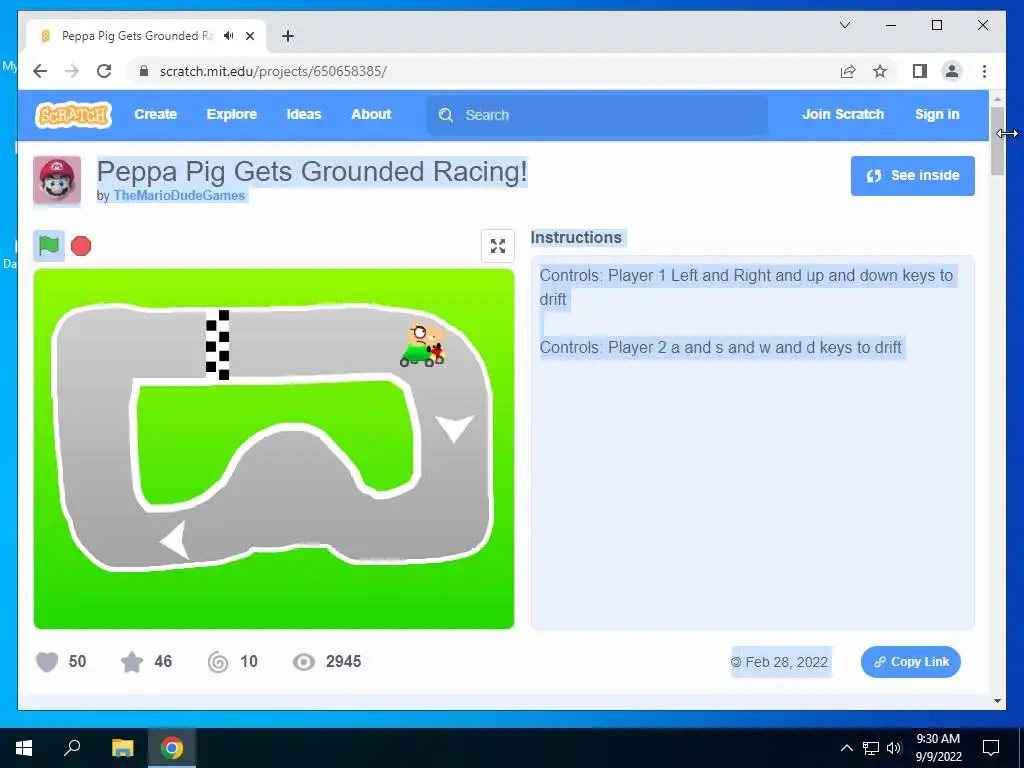Click the Chrome taskbar icon

pyautogui.click(x=172, y=748)
